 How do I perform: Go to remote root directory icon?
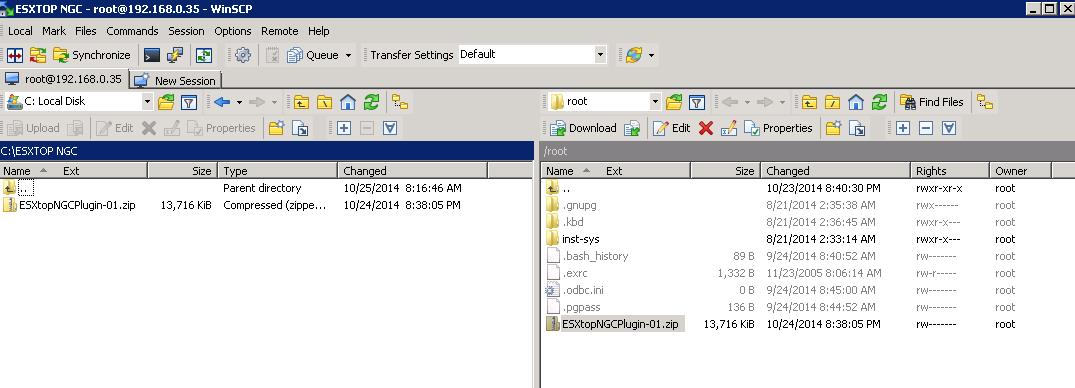pos(832,102)
